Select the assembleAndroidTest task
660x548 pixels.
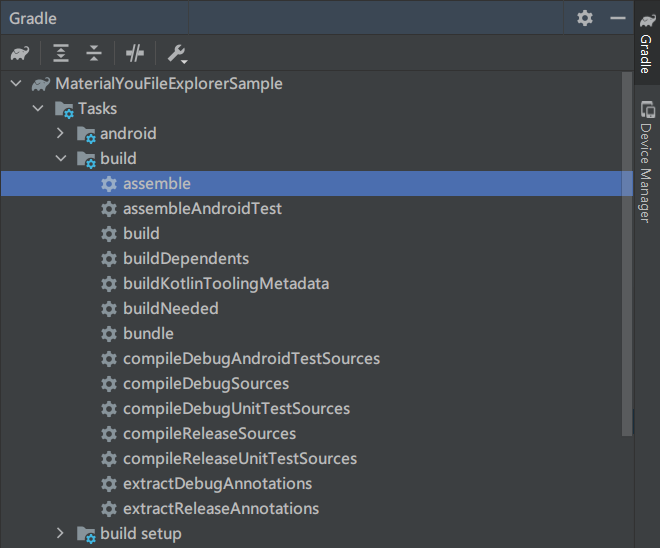(x=201, y=209)
